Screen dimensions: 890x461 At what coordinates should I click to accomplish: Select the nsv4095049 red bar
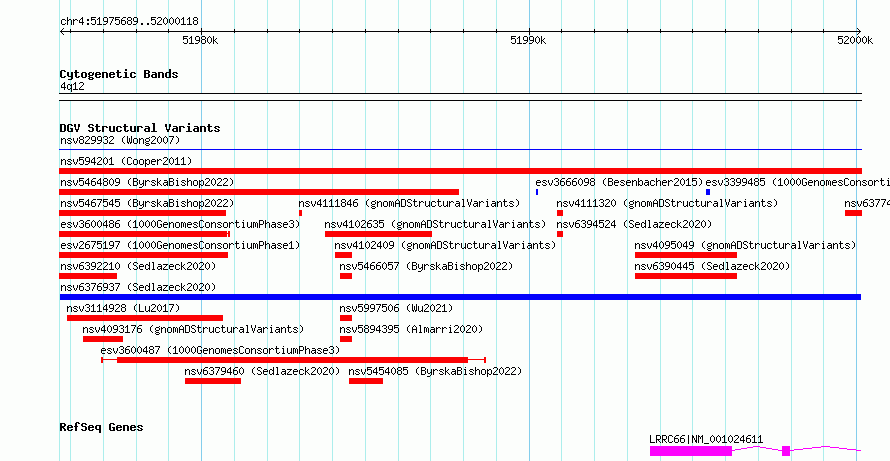pos(686,255)
